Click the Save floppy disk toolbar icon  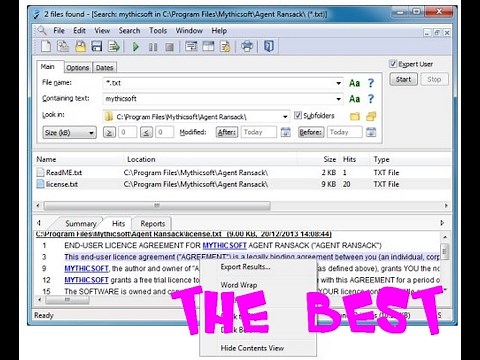[97, 46]
